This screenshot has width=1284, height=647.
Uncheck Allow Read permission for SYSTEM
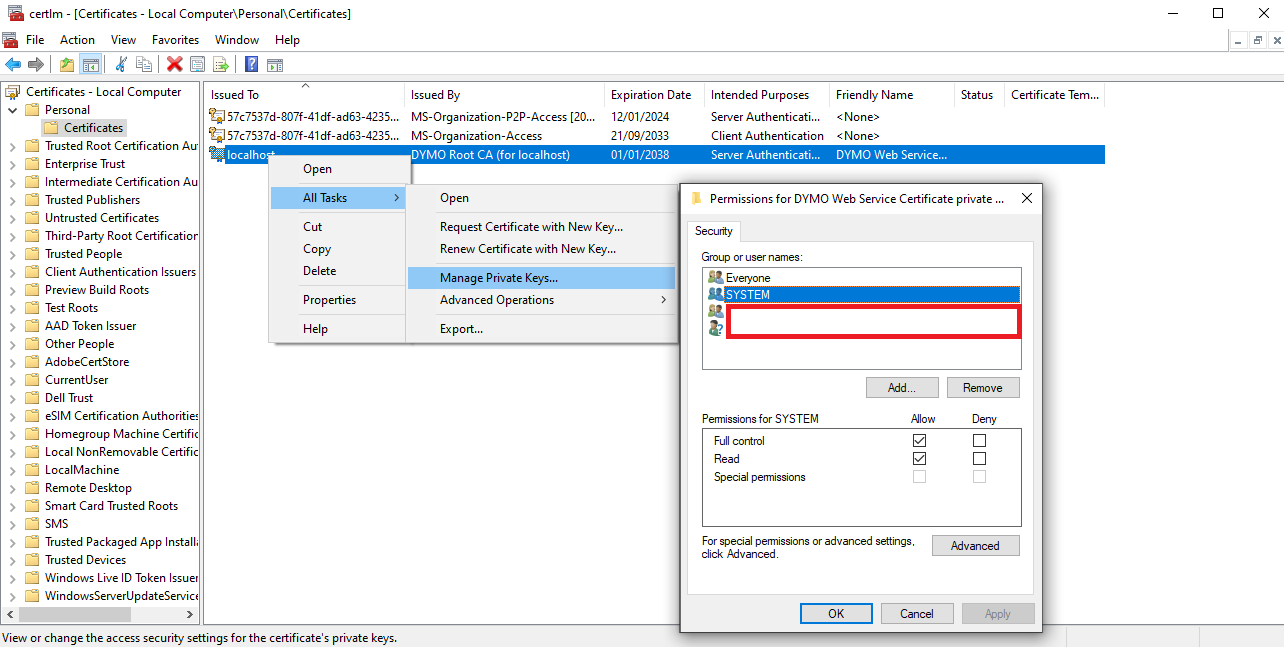[919, 458]
